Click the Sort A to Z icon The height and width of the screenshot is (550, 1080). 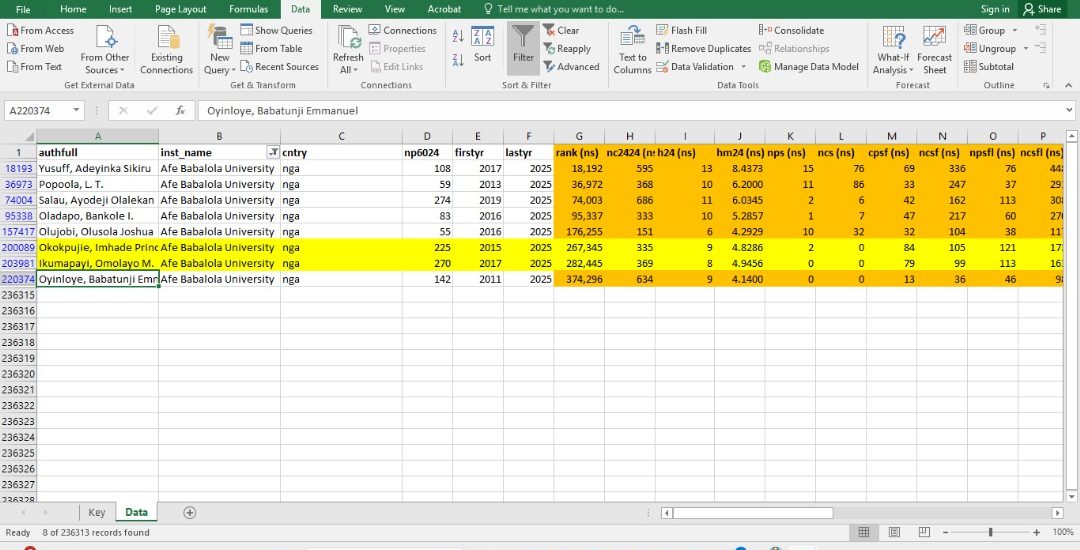457,36
